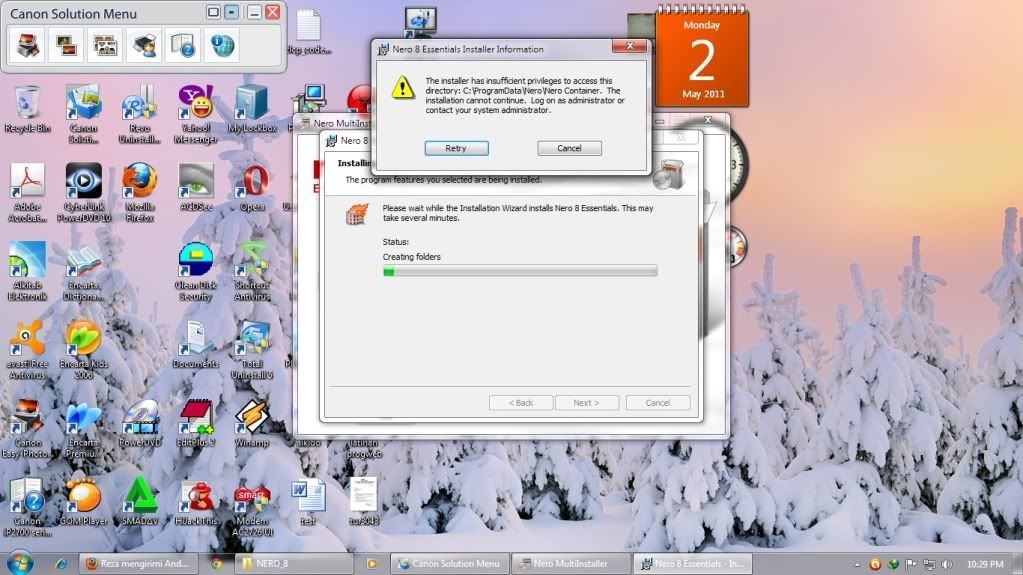The width and height of the screenshot is (1023, 575).
Task: Select HijackThis desktop icon
Action: point(196,502)
